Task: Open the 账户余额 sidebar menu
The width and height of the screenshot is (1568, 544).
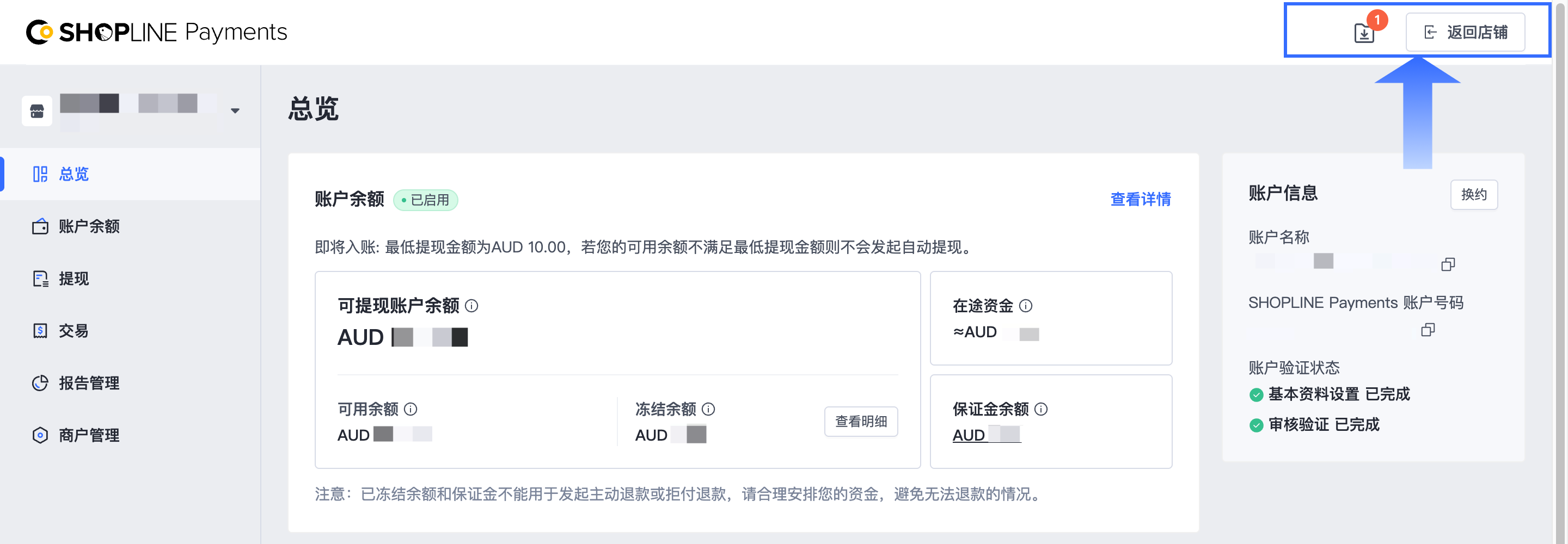Action: (89, 227)
